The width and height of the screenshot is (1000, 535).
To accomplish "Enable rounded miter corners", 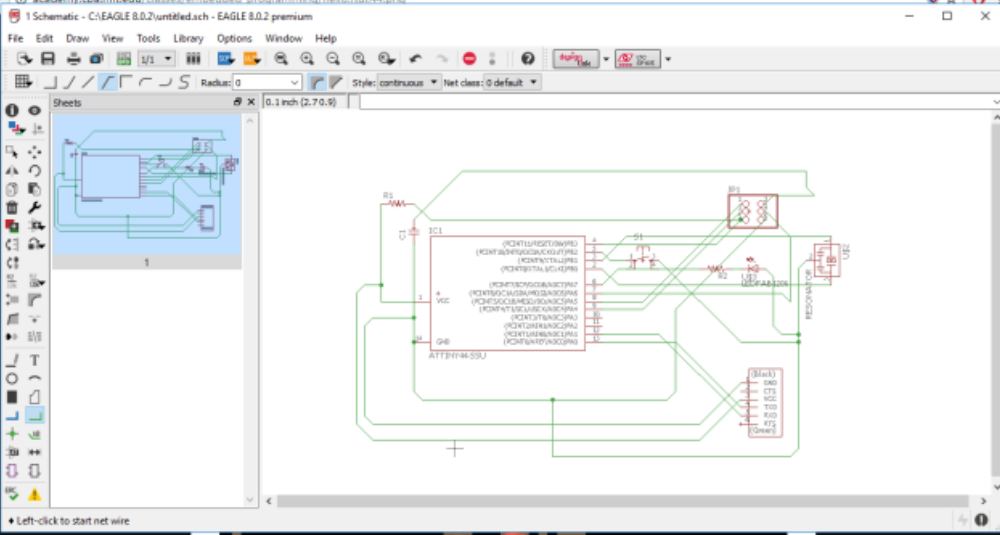I will pos(316,82).
